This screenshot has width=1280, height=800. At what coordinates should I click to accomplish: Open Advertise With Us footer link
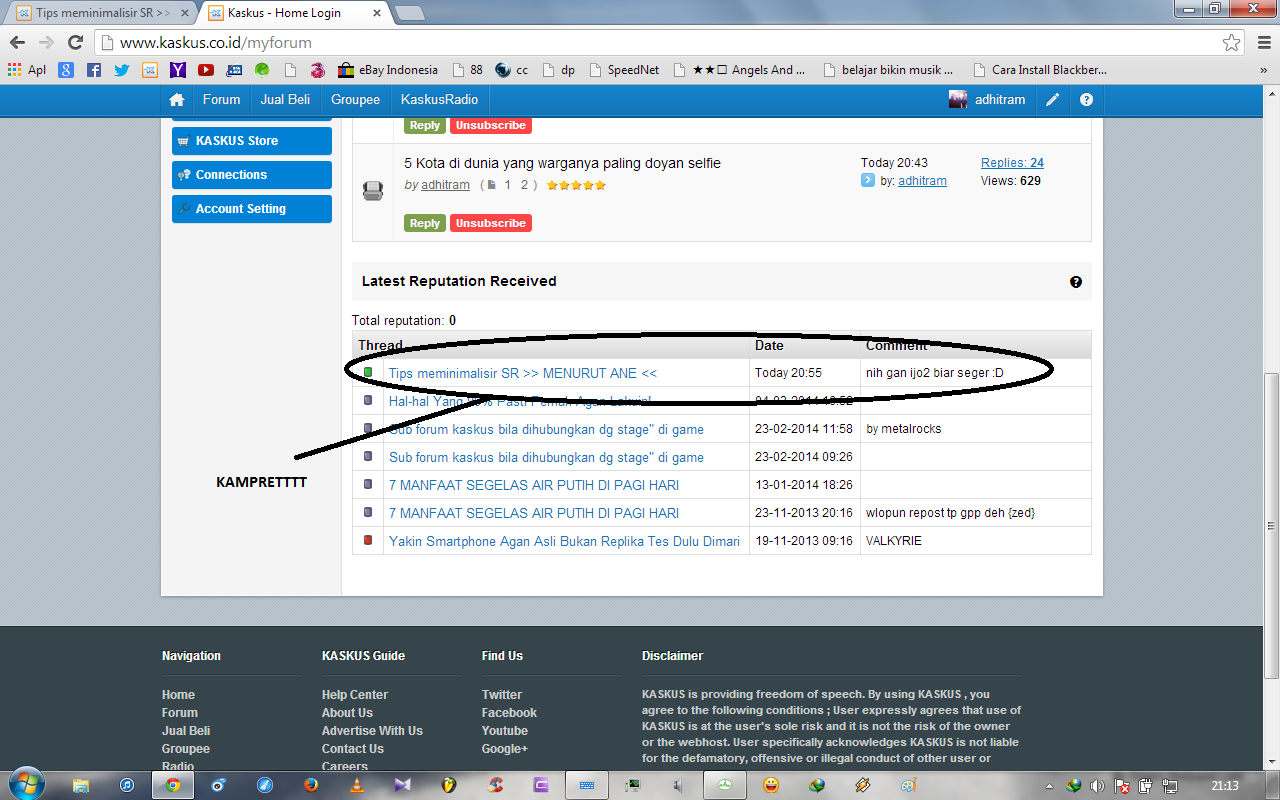[372, 731]
